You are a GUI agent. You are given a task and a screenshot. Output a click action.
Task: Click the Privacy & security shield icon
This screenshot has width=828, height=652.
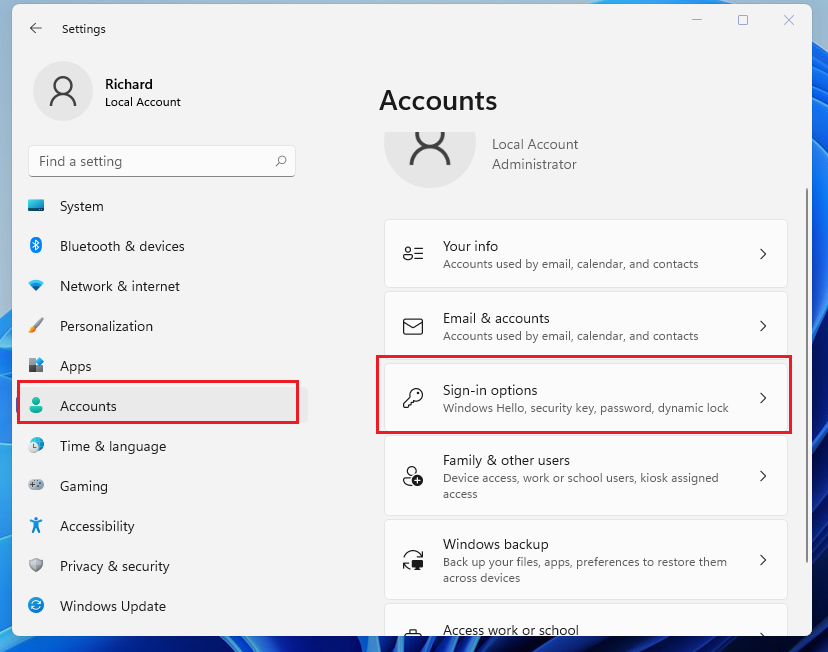(x=36, y=566)
